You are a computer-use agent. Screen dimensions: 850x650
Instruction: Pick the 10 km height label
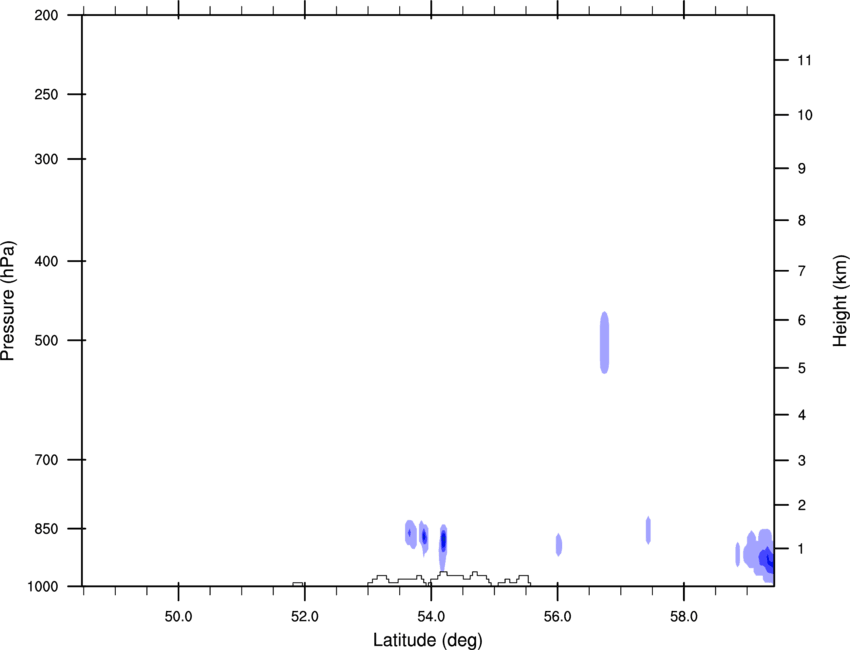pos(804,115)
